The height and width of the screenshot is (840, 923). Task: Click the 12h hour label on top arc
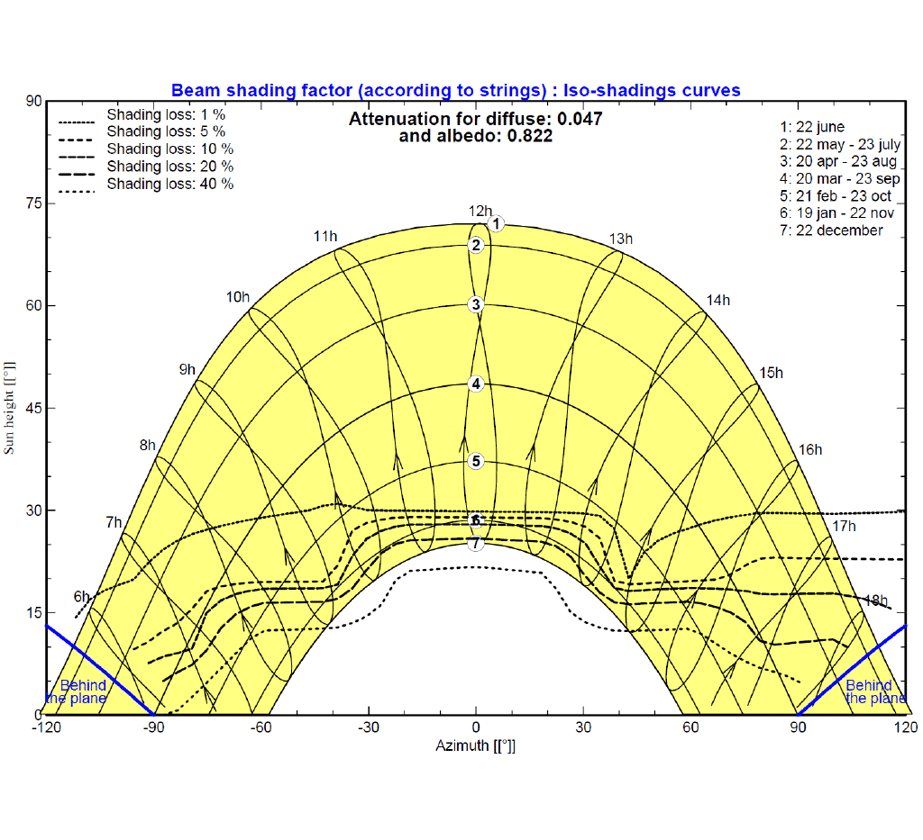[x=480, y=211]
